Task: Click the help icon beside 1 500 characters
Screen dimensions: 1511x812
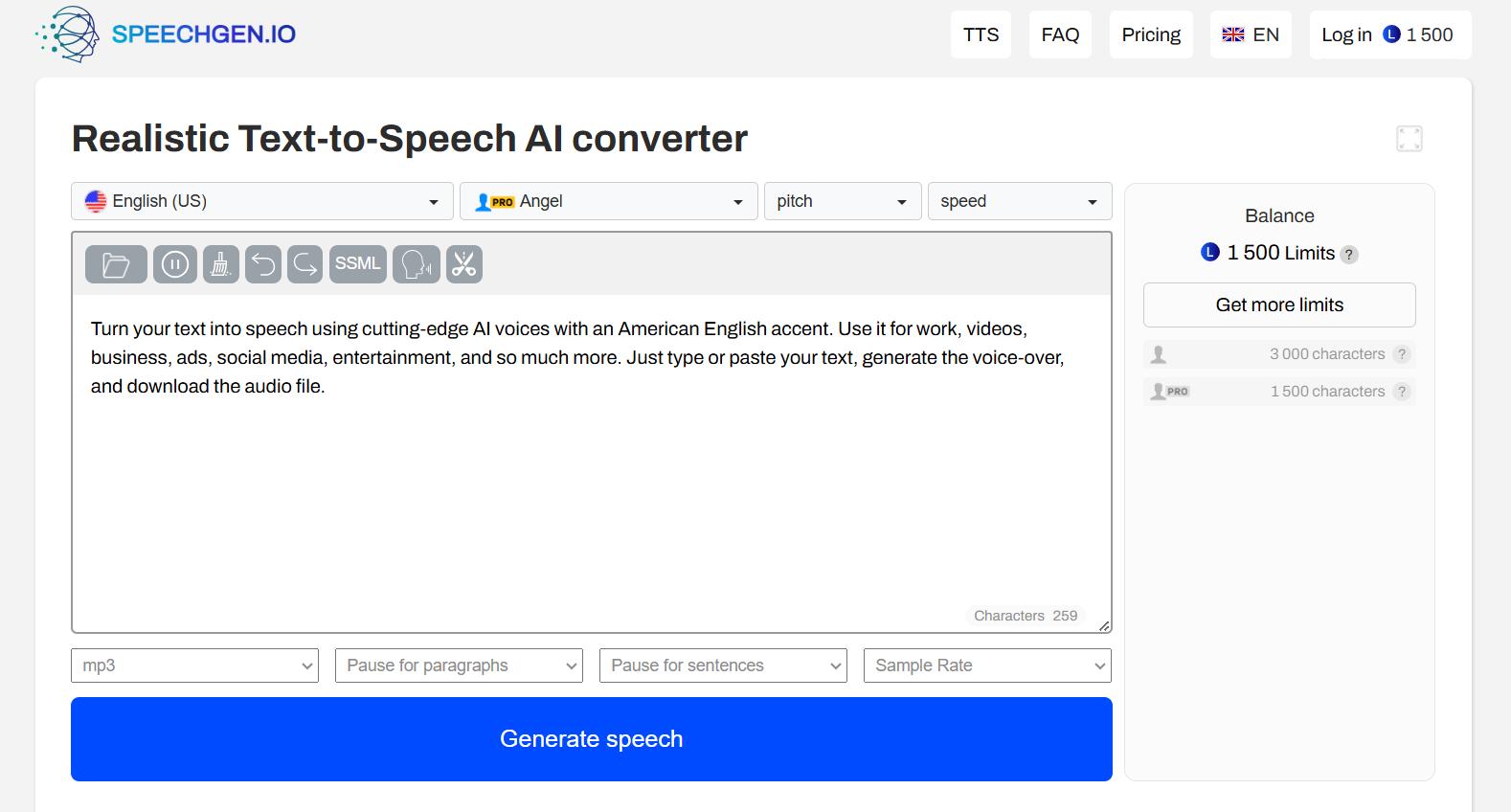Action: [1402, 392]
